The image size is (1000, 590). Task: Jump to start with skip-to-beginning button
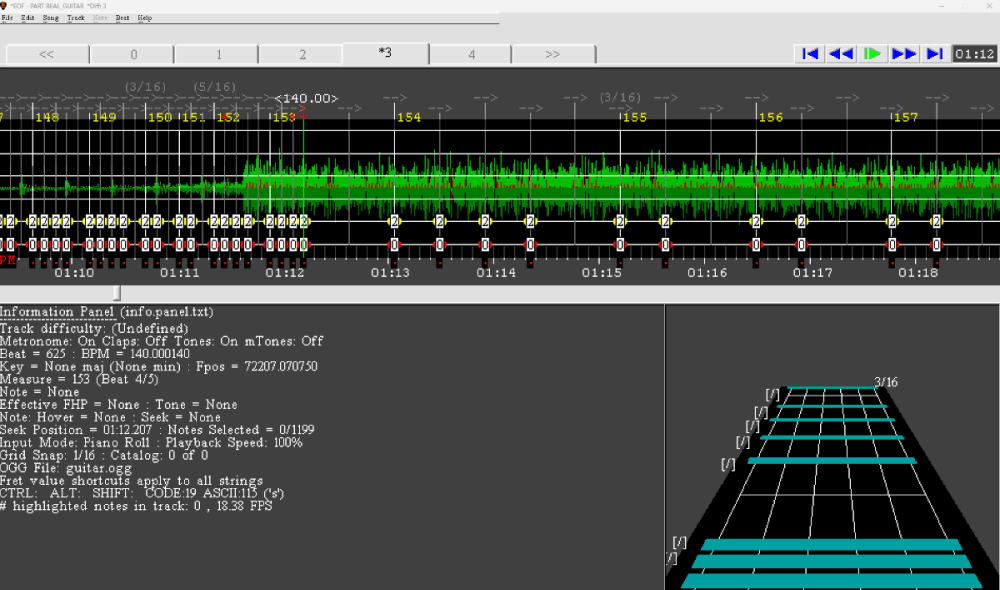(811, 54)
